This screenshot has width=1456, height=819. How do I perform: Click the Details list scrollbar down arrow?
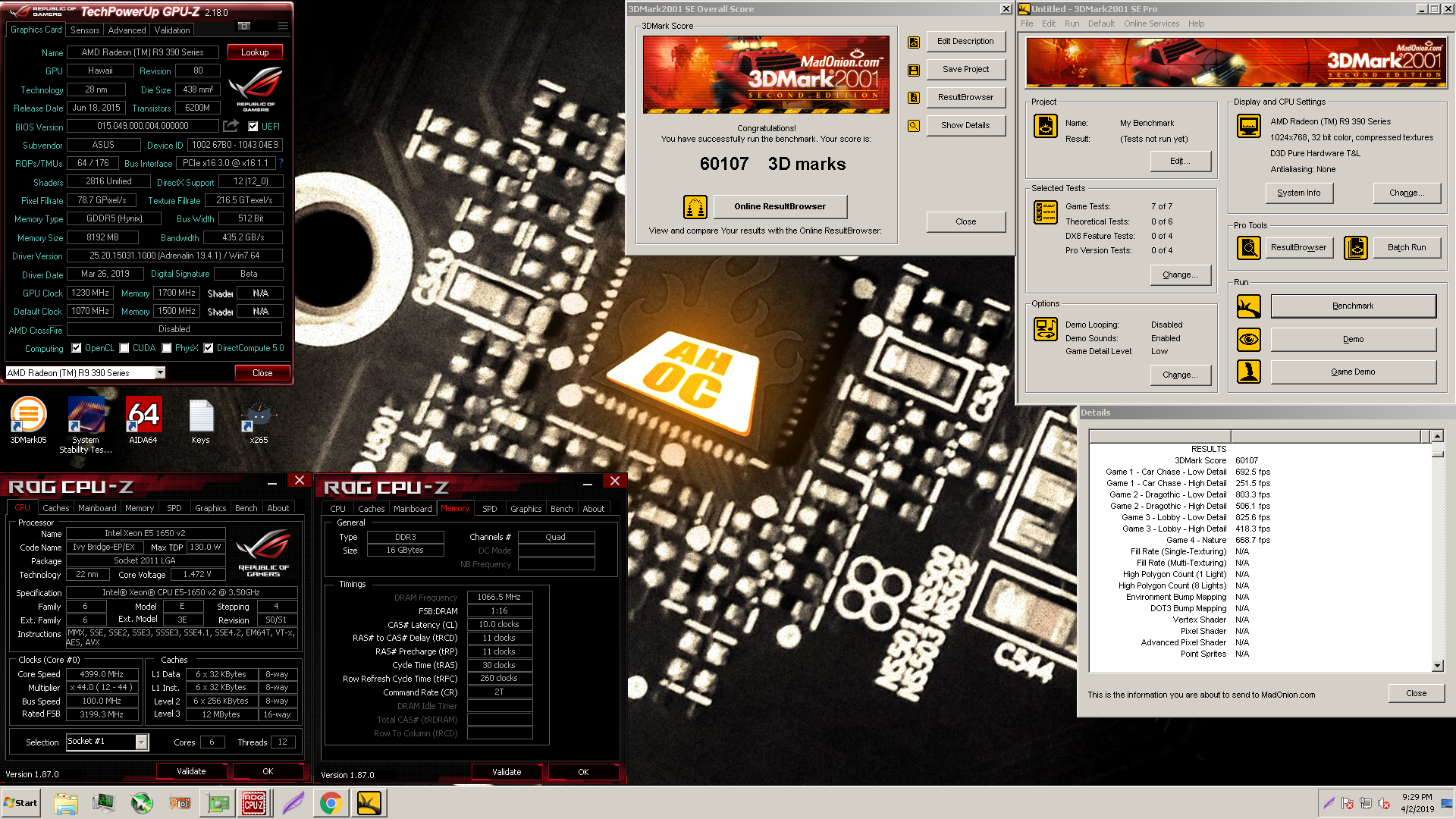coord(1437,666)
